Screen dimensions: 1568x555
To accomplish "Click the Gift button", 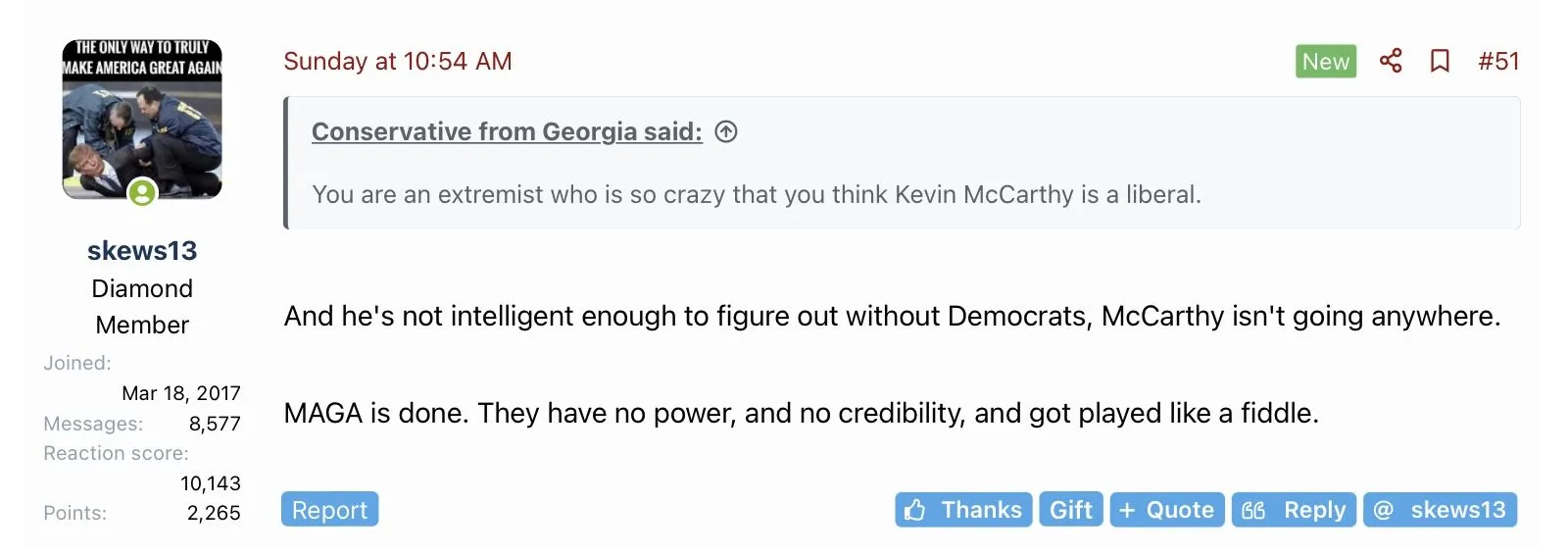I will [x=1070, y=510].
